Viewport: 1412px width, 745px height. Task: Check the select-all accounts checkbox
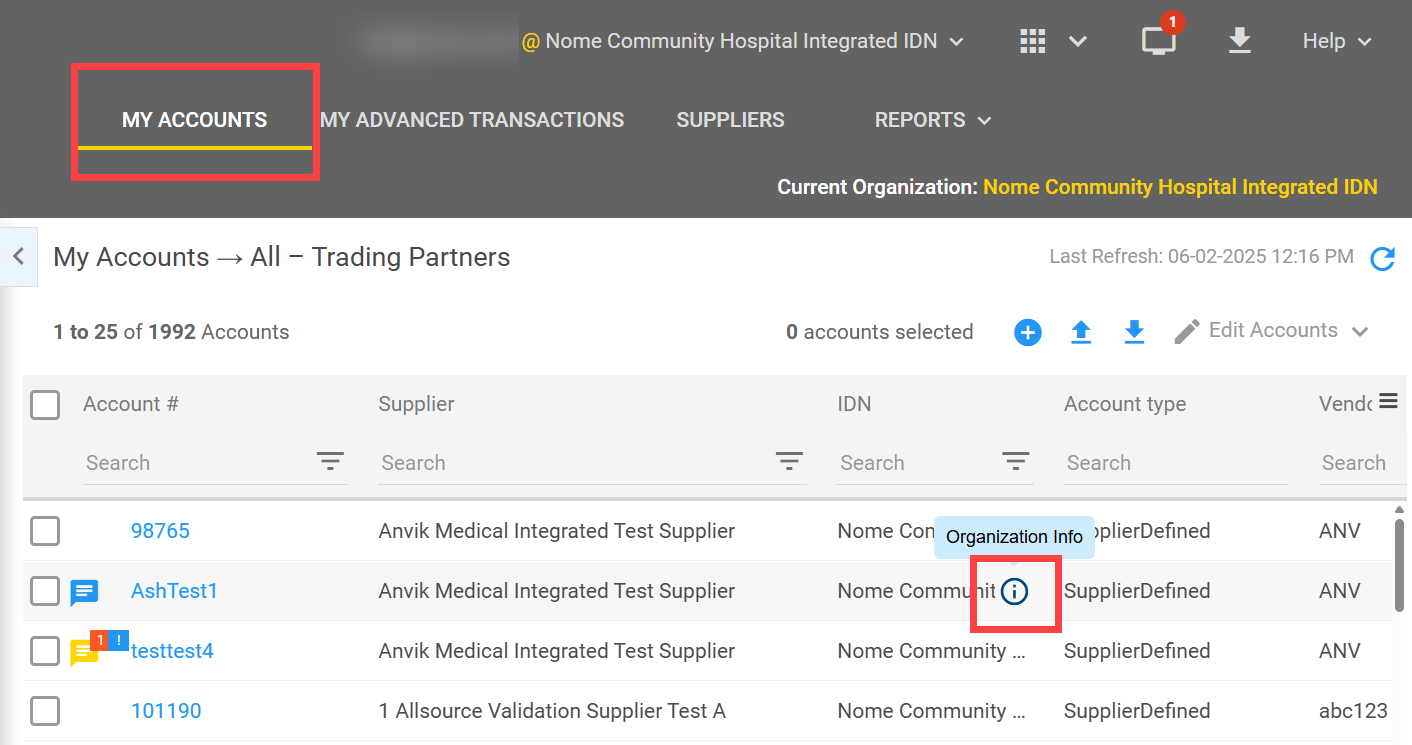pyautogui.click(x=45, y=404)
